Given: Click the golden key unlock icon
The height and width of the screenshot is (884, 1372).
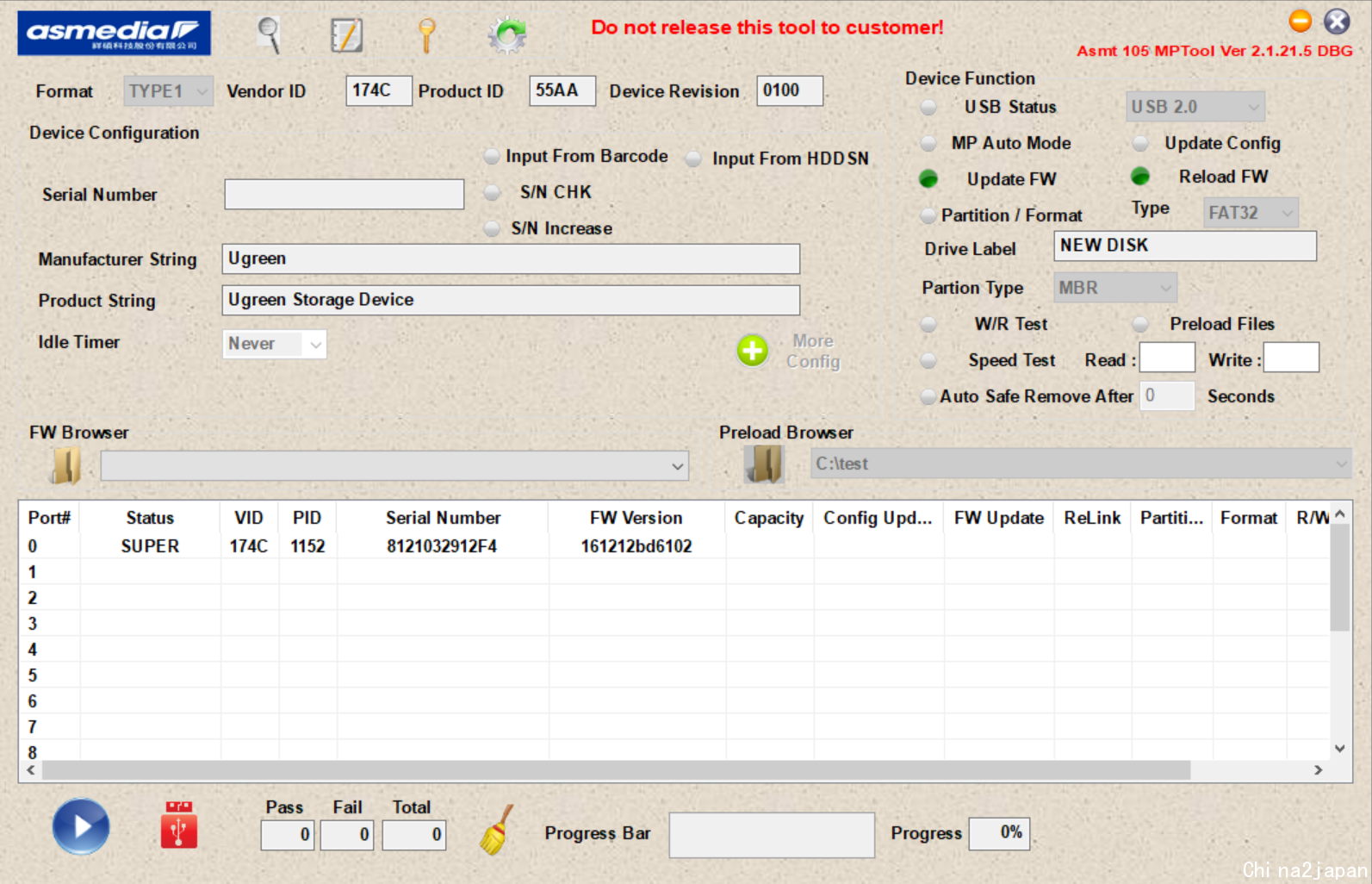Looking at the screenshot, I should pos(426,36).
